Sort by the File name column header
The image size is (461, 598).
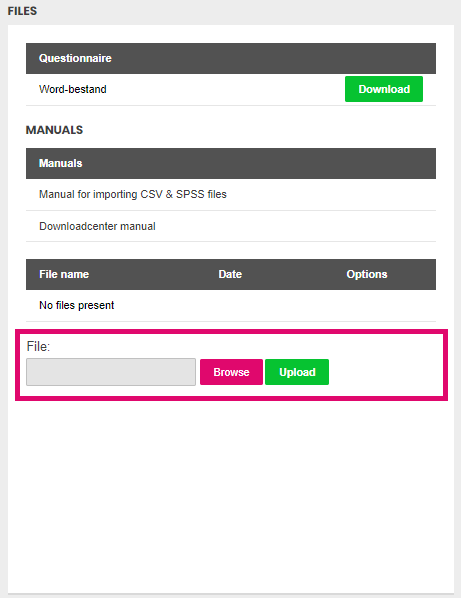[64, 274]
